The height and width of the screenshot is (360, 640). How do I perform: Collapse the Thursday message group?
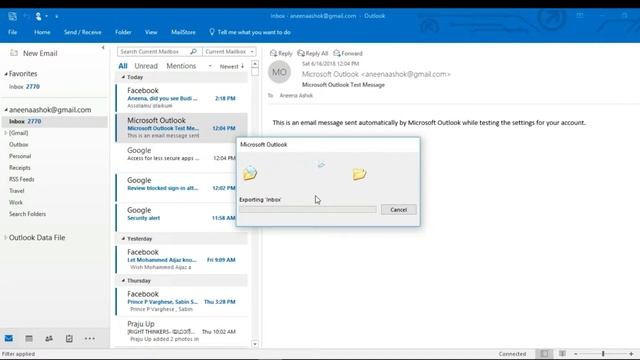(123, 280)
